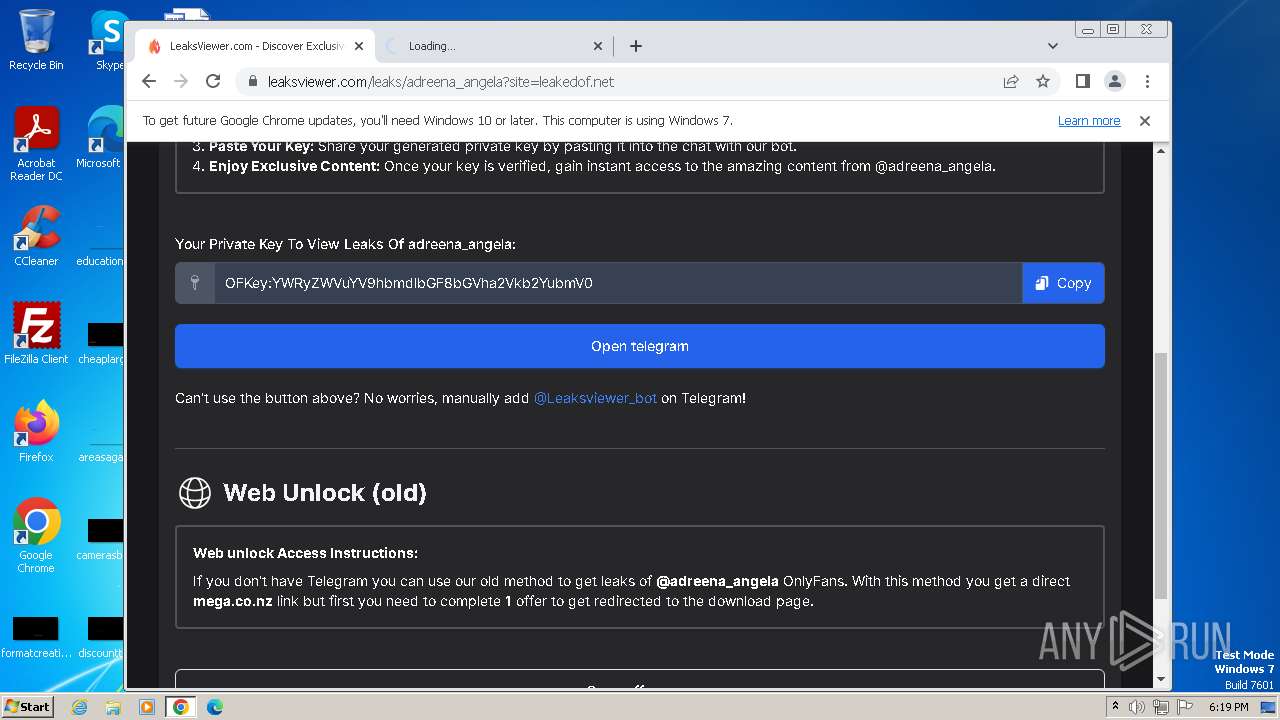Show hidden tray icons arrow
Screen dimensions: 1280x720
point(1115,707)
